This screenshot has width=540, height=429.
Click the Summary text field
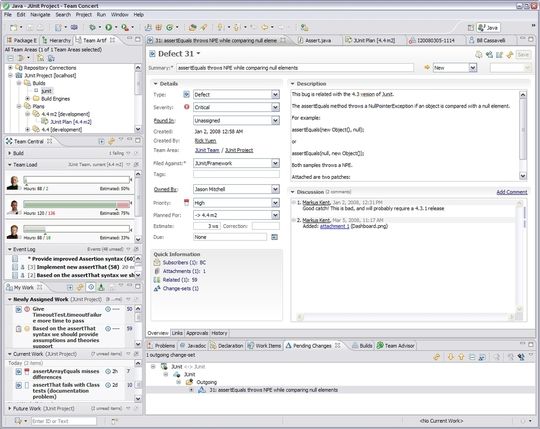click(295, 68)
